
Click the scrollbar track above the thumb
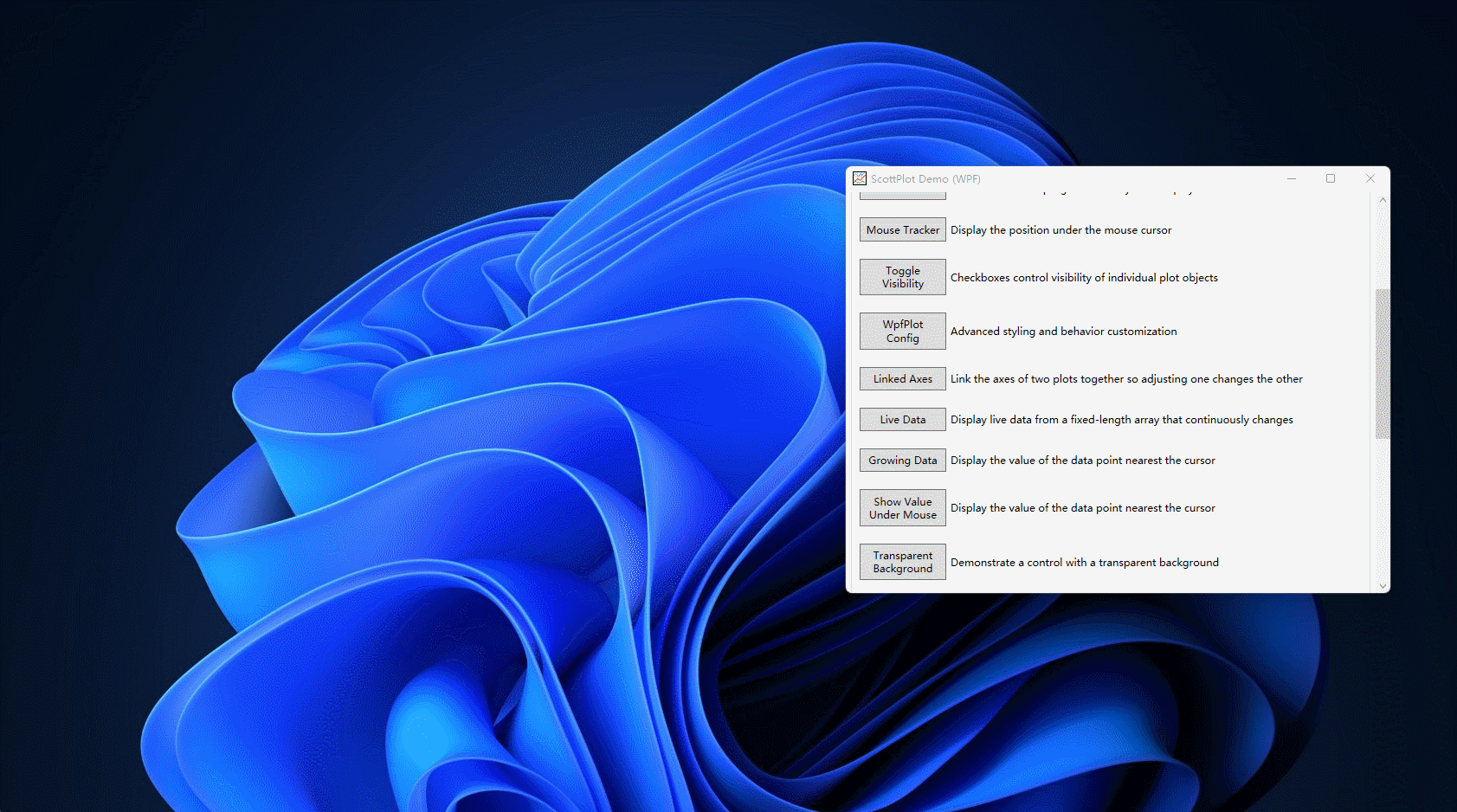point(1383,247)
